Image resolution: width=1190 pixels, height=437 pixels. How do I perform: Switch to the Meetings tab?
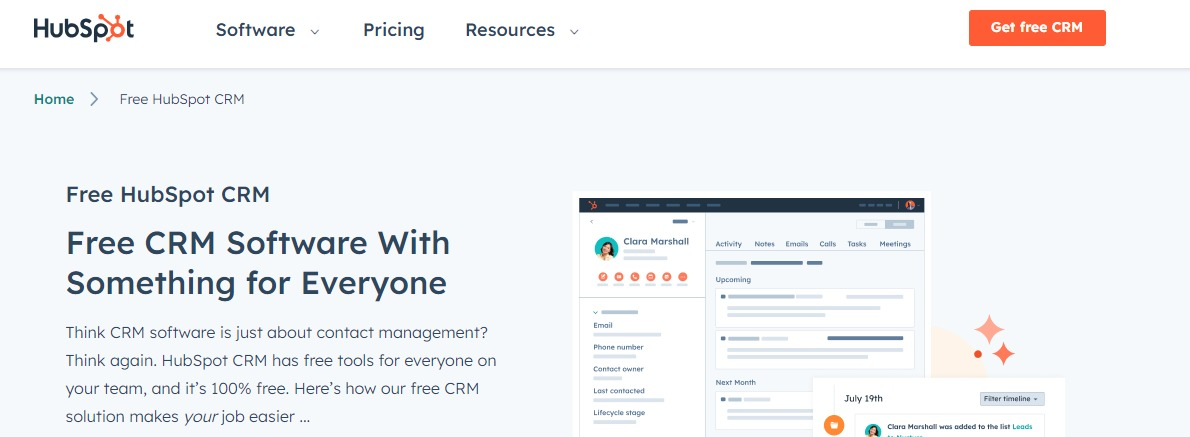tap(894, 244)
